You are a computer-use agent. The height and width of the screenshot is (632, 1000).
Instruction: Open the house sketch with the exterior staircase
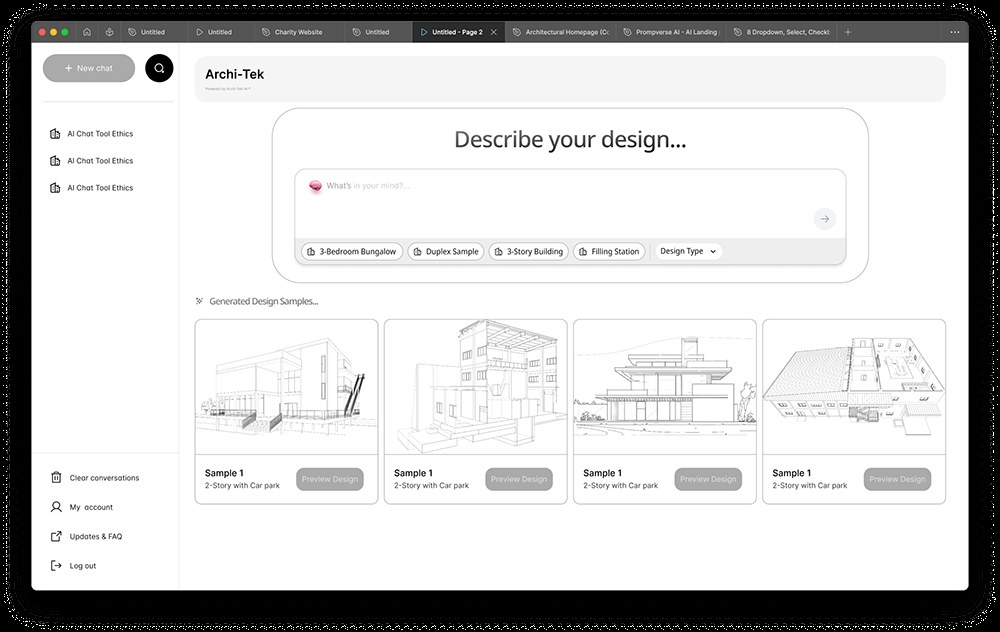pyautogui.click(x=286, y=388)
